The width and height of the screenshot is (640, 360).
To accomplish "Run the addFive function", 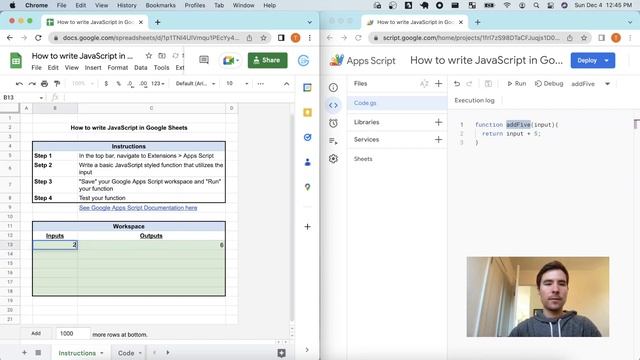I will (516, 84).
